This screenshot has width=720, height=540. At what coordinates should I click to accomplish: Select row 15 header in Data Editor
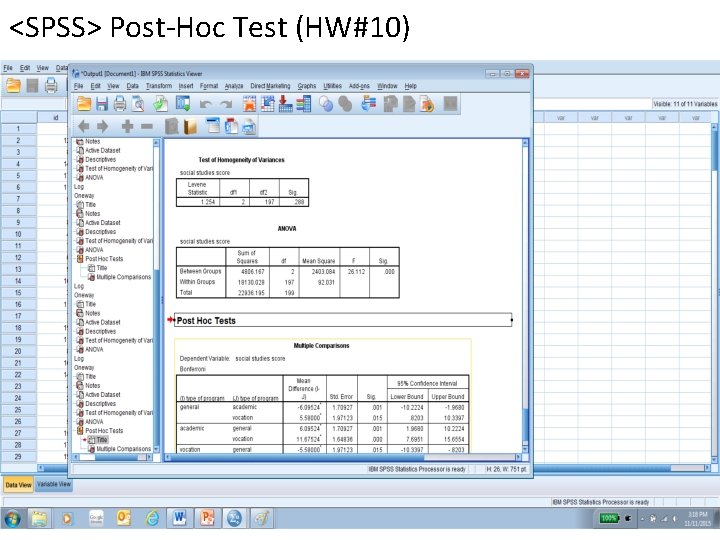tap(18, 292)
